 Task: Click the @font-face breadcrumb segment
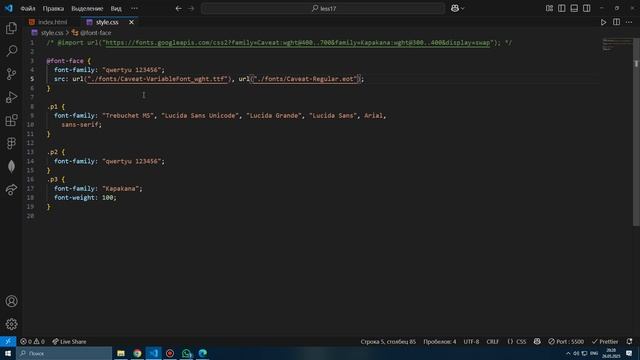91,33
